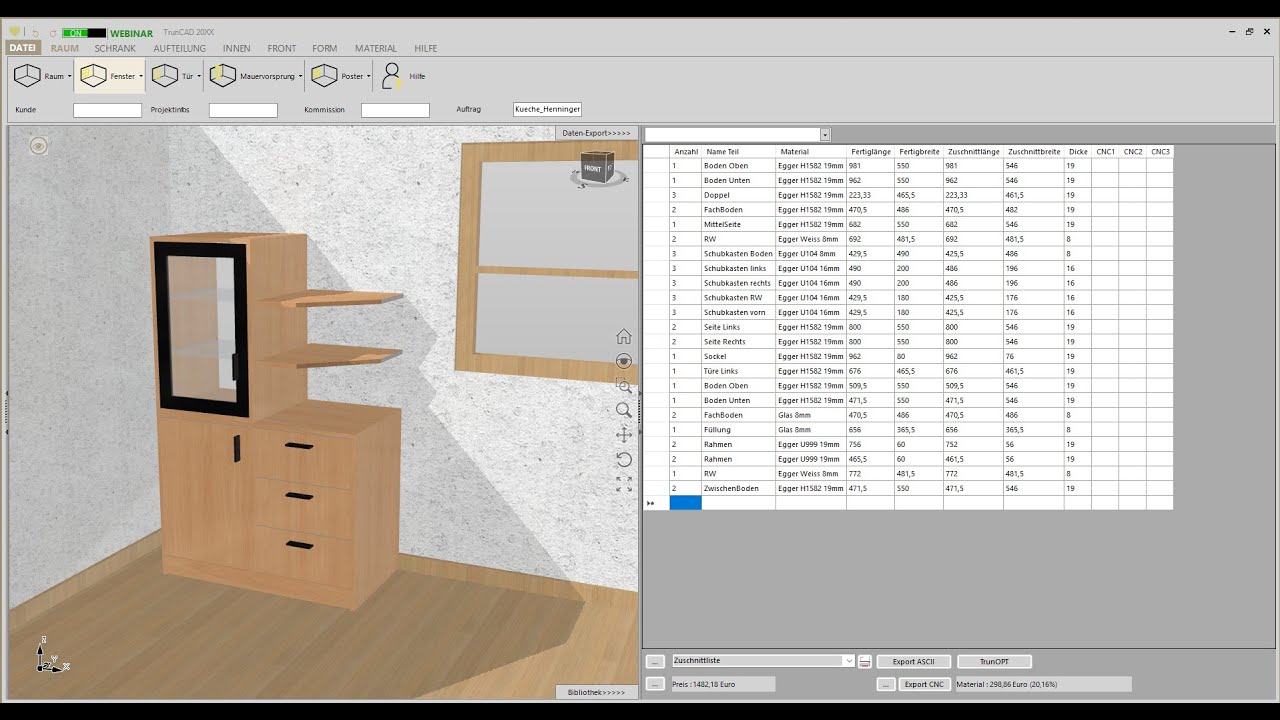Click the rotate view icon in viewport

tap(624, 459)
